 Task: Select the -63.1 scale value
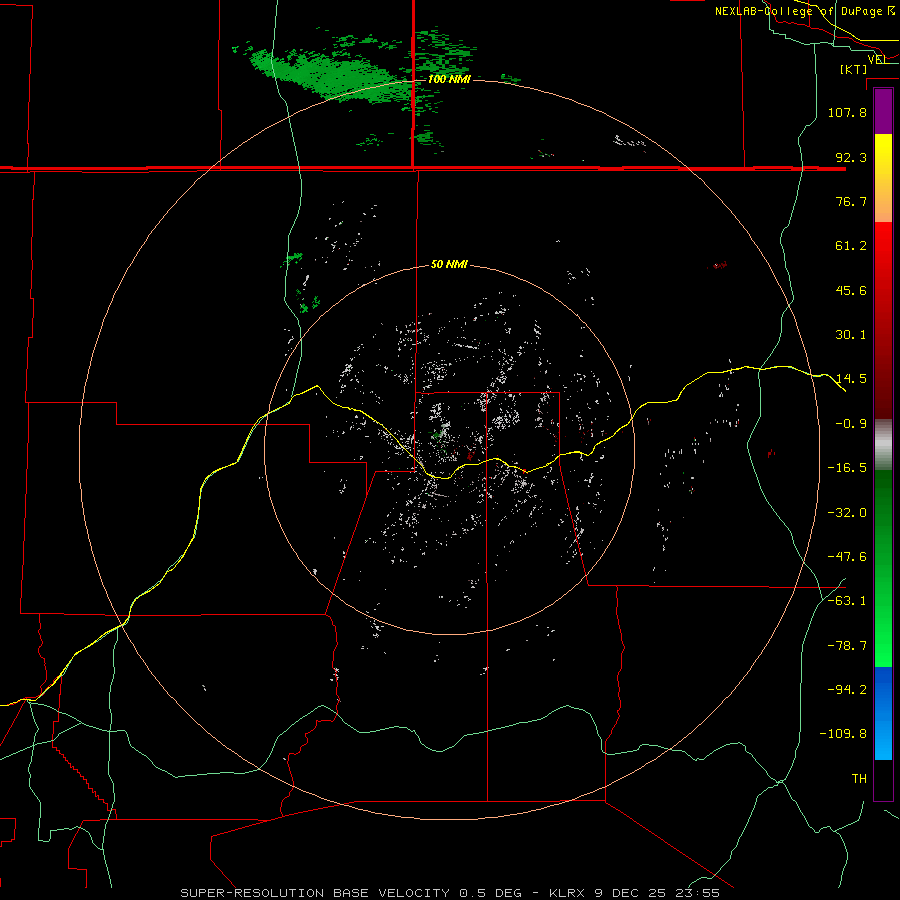(x=847, y=601)
